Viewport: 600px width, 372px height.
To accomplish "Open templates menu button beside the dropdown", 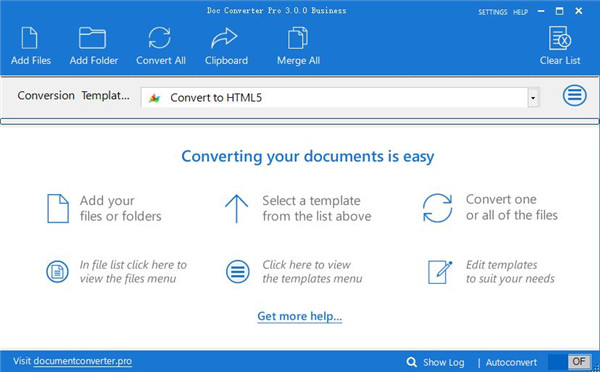I will coord(574,95).
